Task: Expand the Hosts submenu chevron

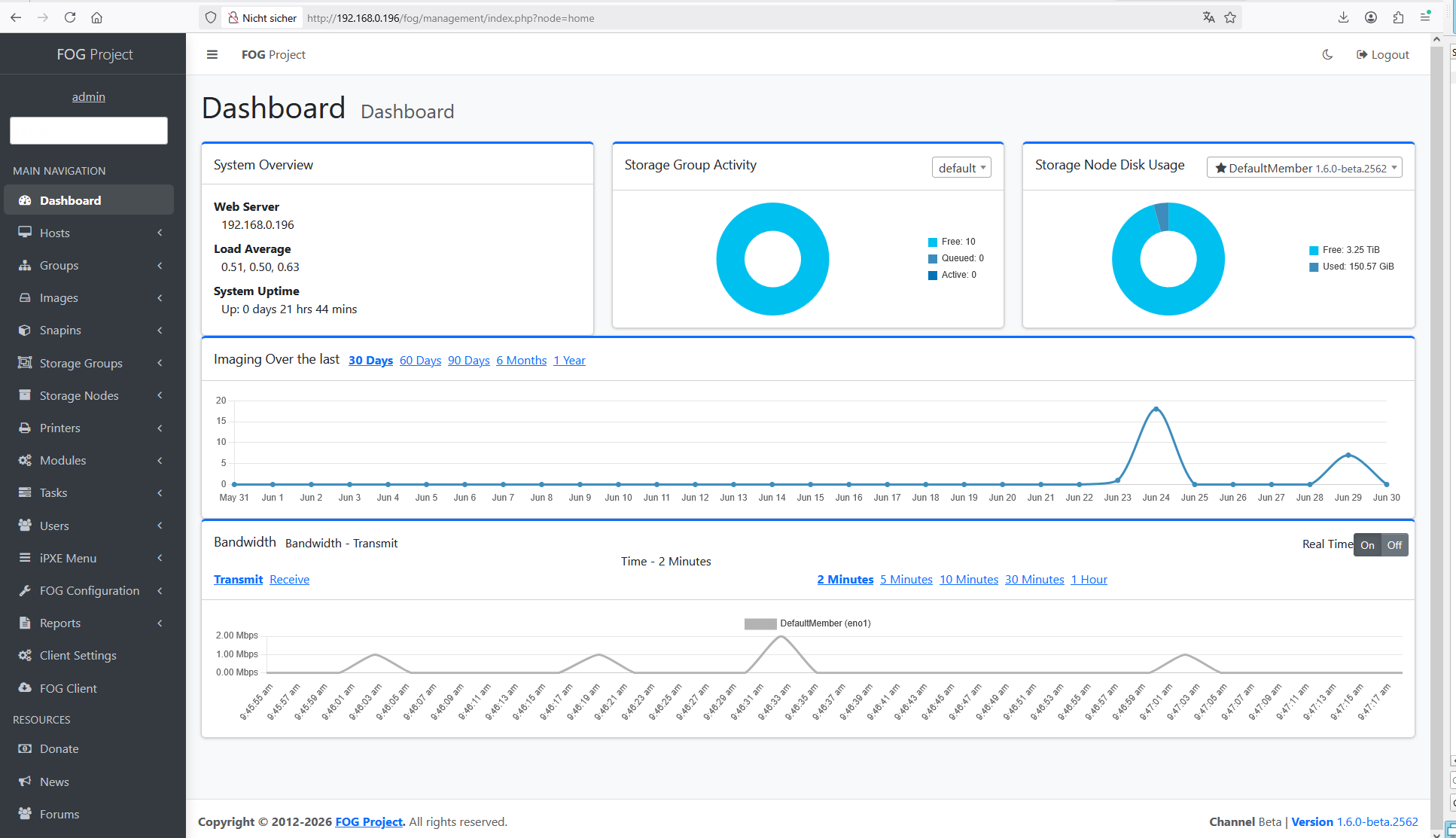Action: click(160, 233)
